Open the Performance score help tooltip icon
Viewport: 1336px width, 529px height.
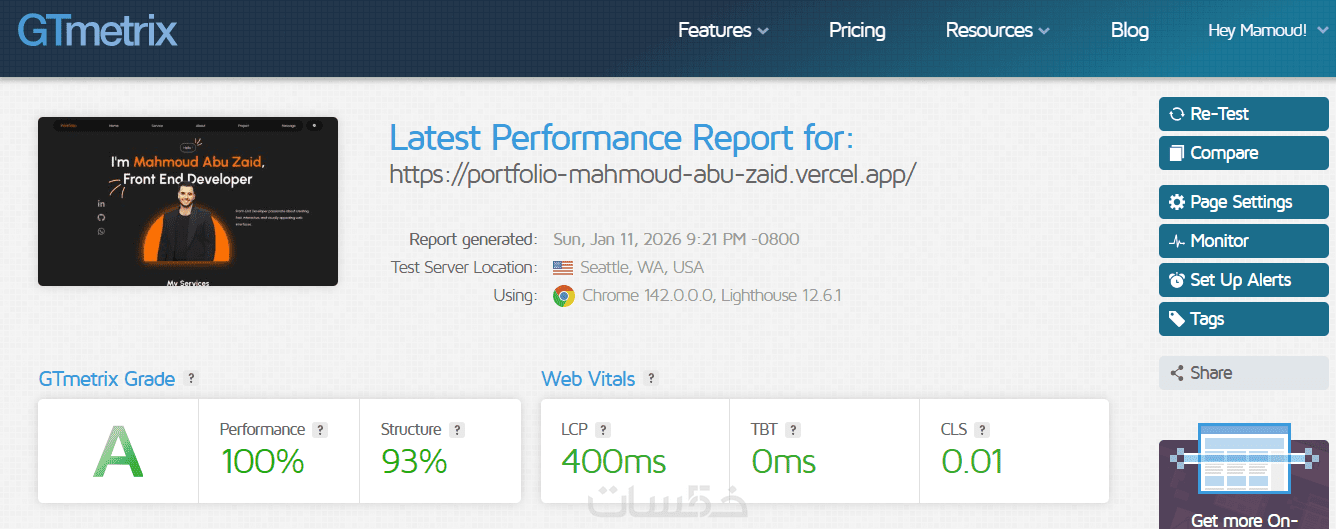(x=320, y=430)
